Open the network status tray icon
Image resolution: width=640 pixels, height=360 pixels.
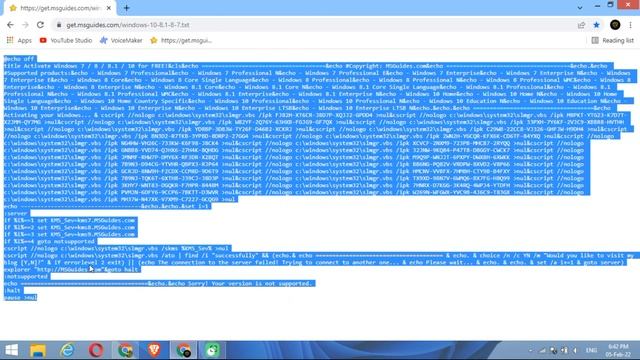pos(542,350)
